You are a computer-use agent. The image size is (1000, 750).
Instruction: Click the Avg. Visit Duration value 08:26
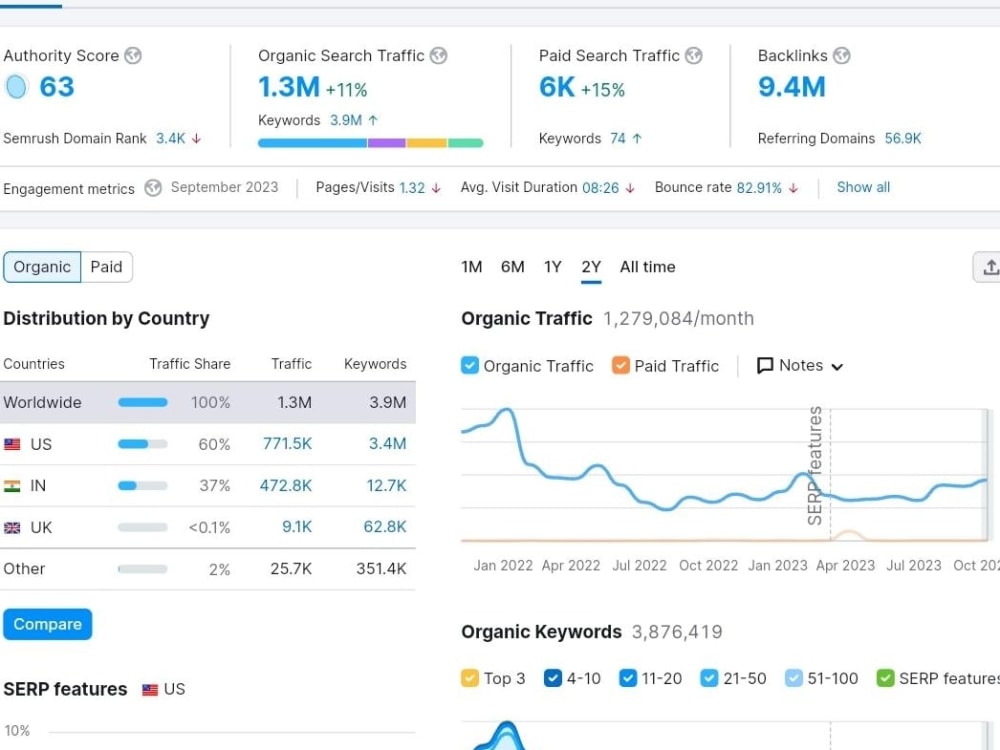(601, 188)
